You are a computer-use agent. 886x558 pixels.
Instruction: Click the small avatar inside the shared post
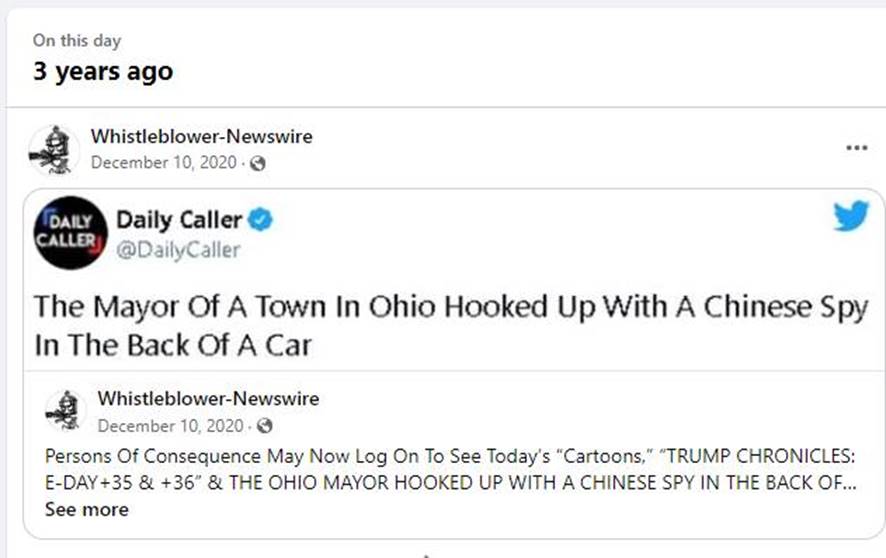pyautogui.click(x=66, y=410)
